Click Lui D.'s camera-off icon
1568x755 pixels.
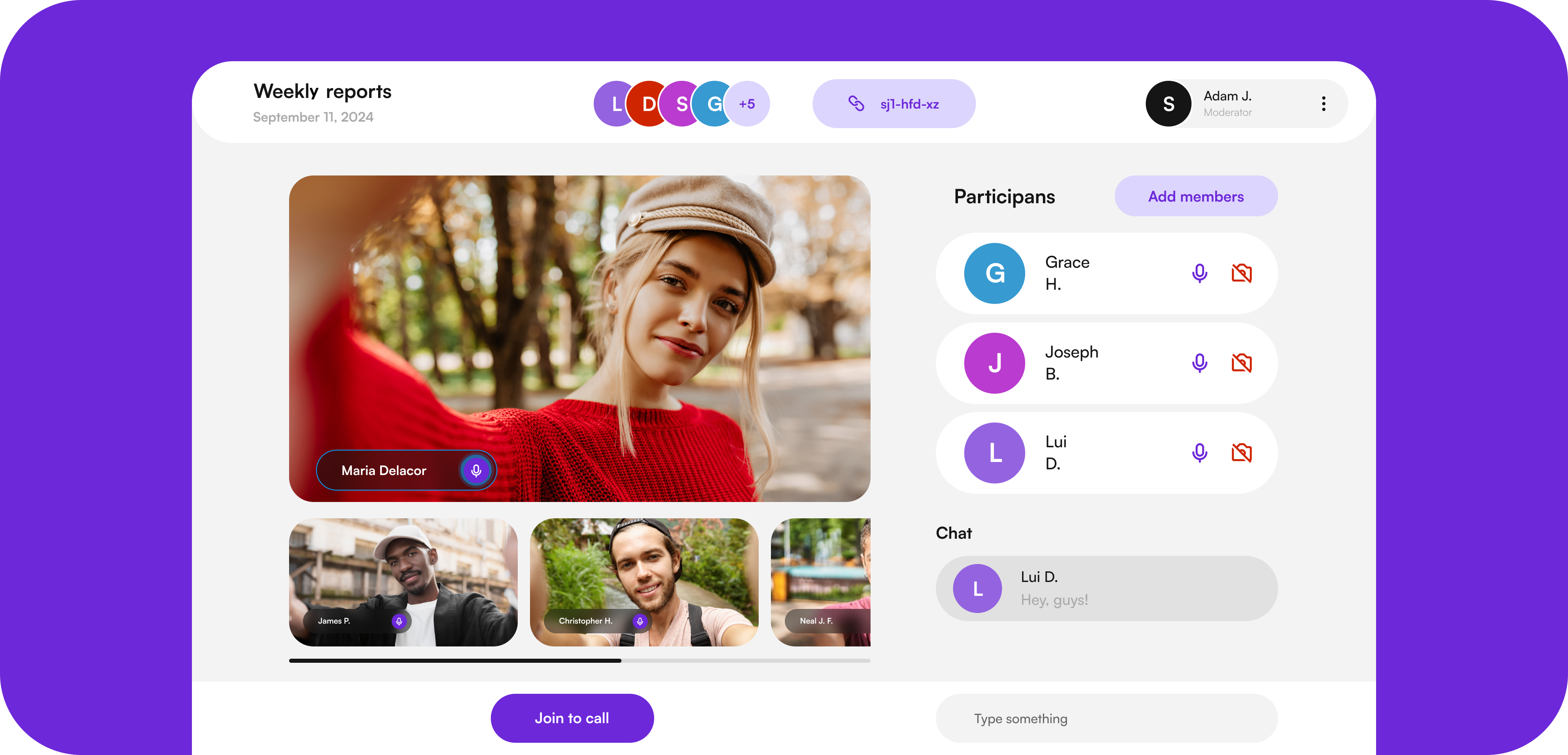1241,453
